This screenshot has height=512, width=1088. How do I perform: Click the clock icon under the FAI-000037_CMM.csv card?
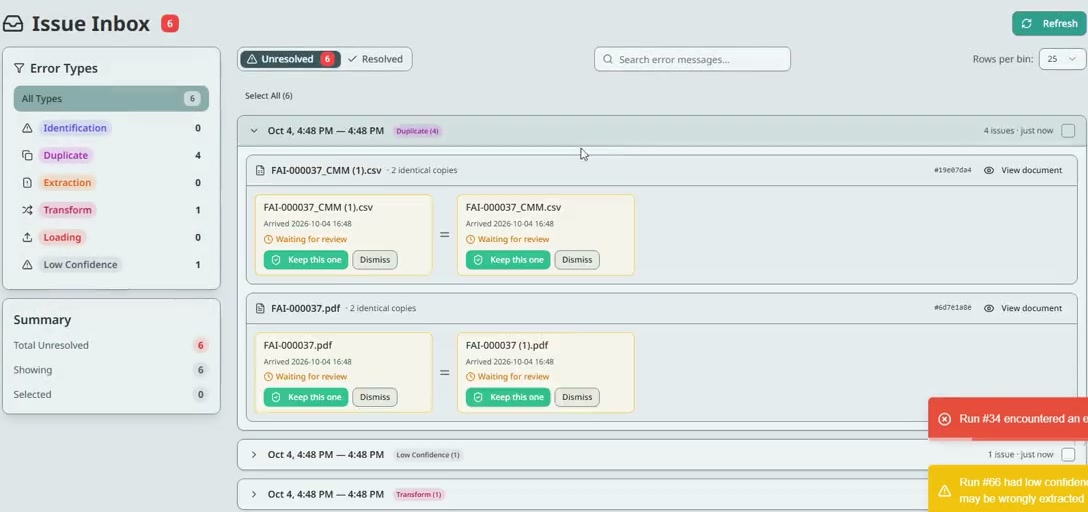[470, 239]
